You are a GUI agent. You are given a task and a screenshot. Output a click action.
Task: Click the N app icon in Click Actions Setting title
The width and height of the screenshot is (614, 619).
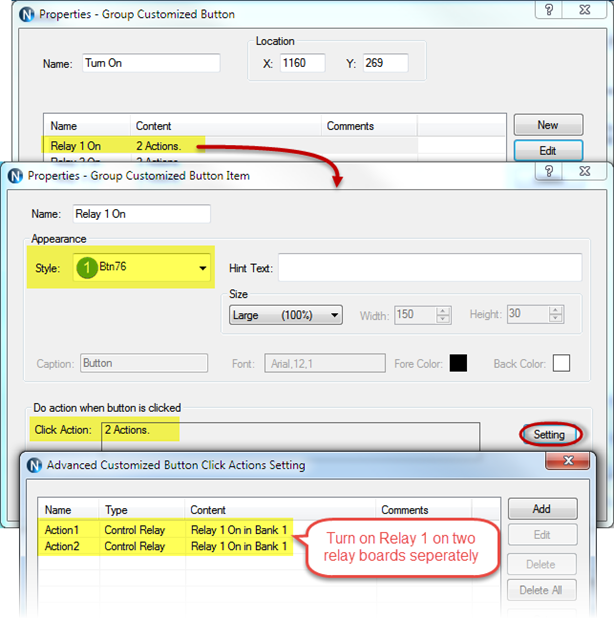coord(34,465)
